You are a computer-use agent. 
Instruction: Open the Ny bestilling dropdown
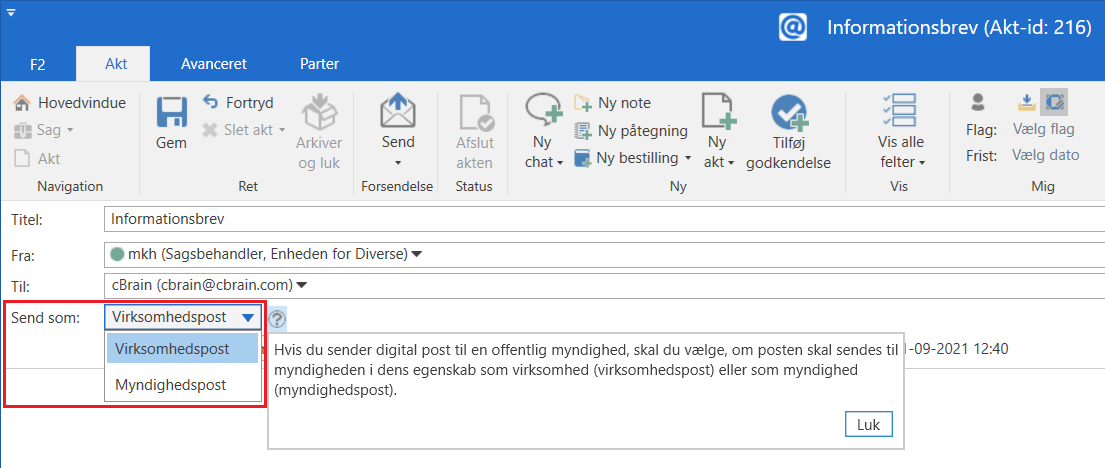point(688,158)
